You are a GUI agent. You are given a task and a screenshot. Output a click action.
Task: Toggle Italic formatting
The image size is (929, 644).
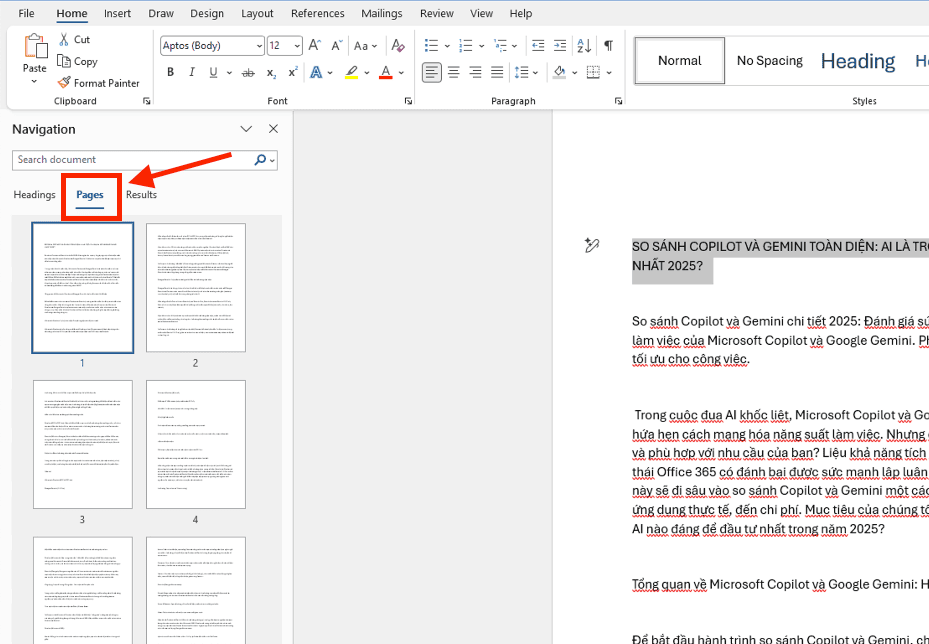(x=191, y=73)
